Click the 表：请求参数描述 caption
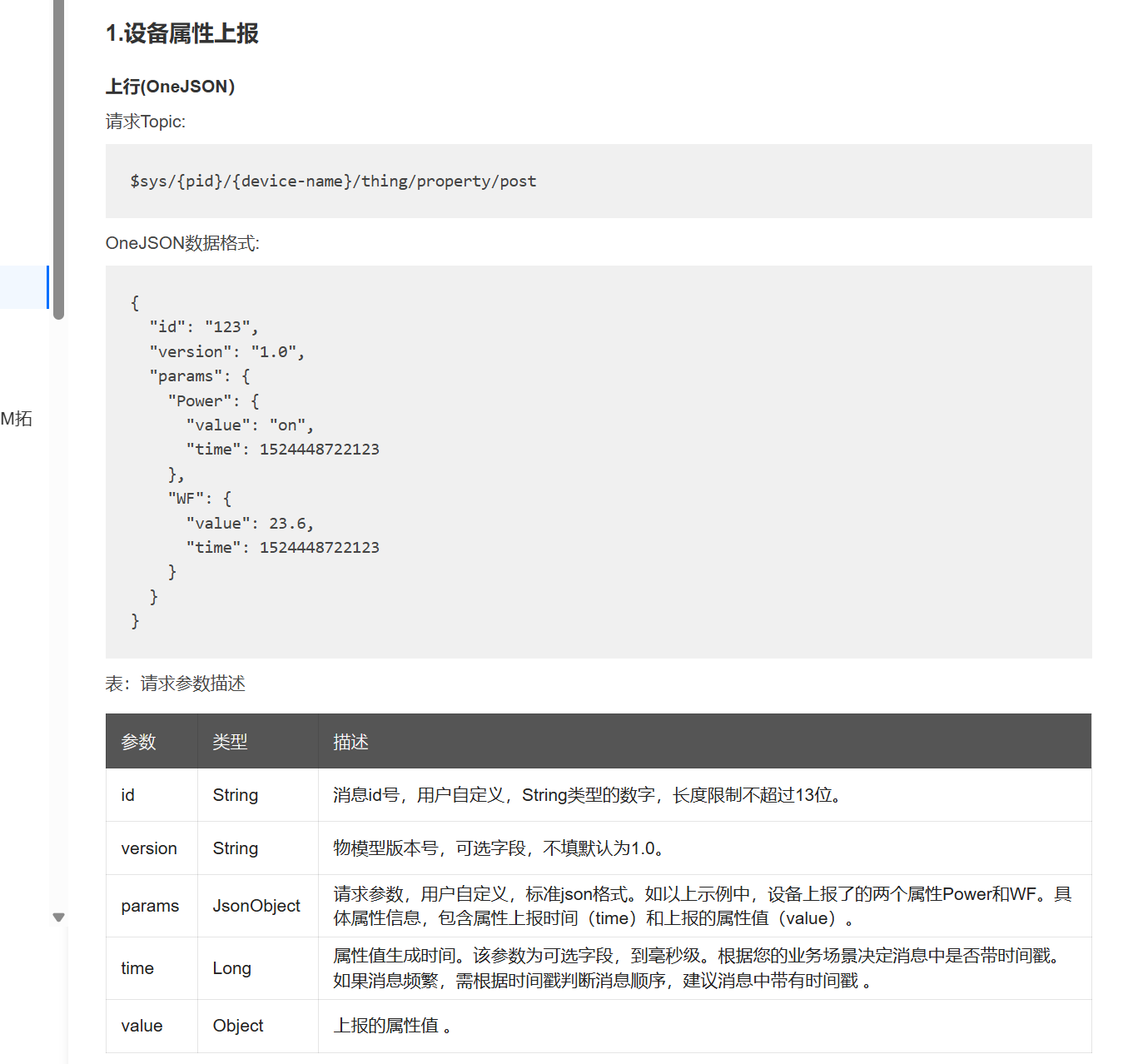Screen dimensions: 1123x1064 [175, 684]
